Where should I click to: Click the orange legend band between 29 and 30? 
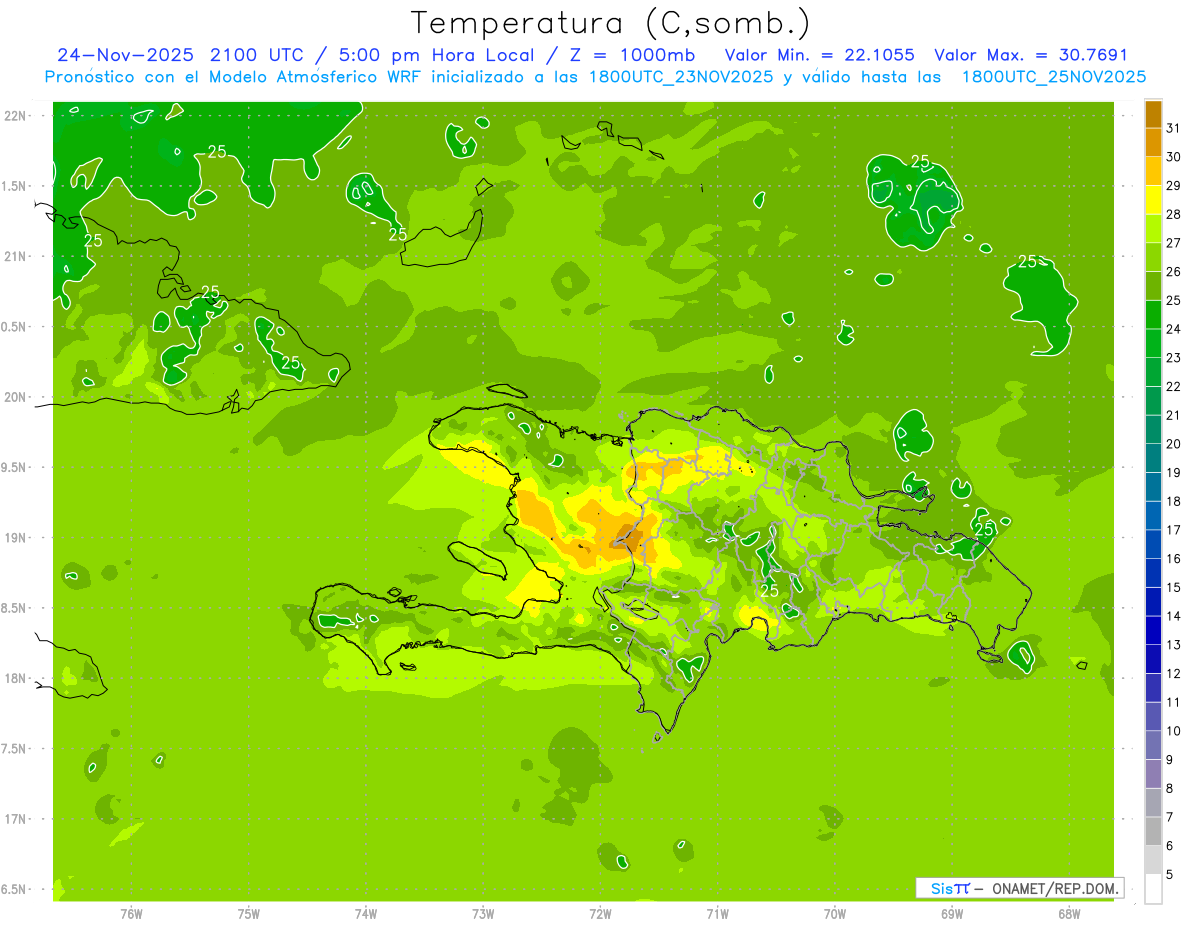pos(1154,172)
